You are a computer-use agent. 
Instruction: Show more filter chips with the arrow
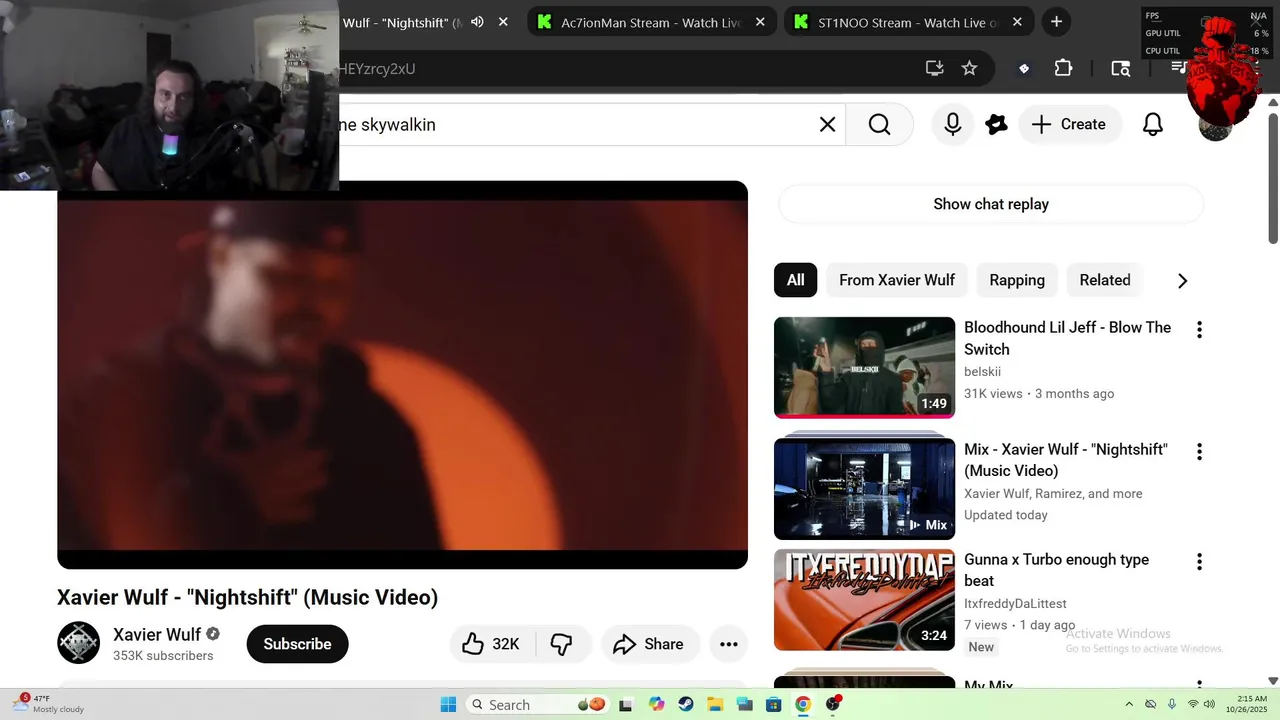[x=1182, y=281]
